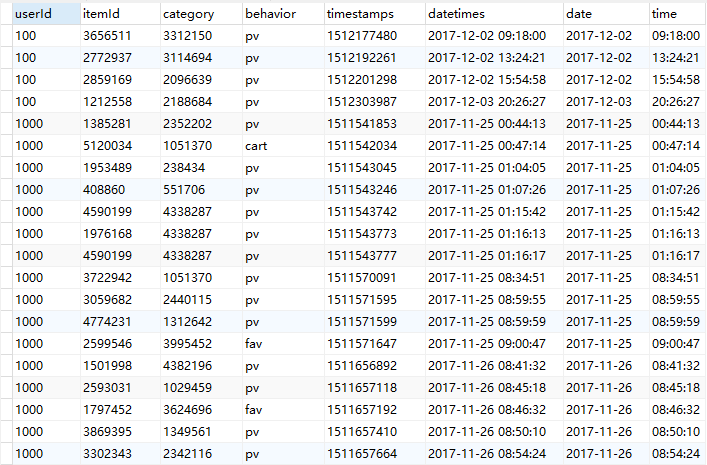This screenshot has height=465, width=707.
Task: Click category cell 1029459
Action: tap(201, 388)
